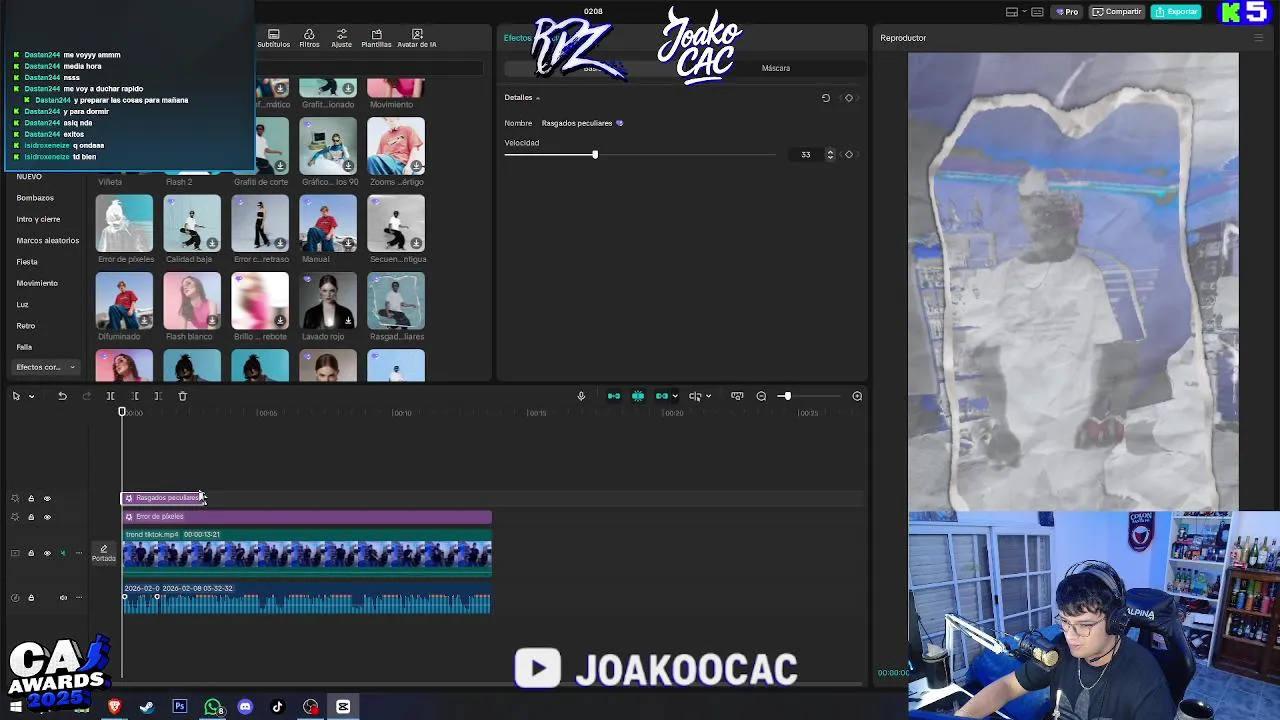Adjust the timeline zoom slider

click(x=786, y=396)
